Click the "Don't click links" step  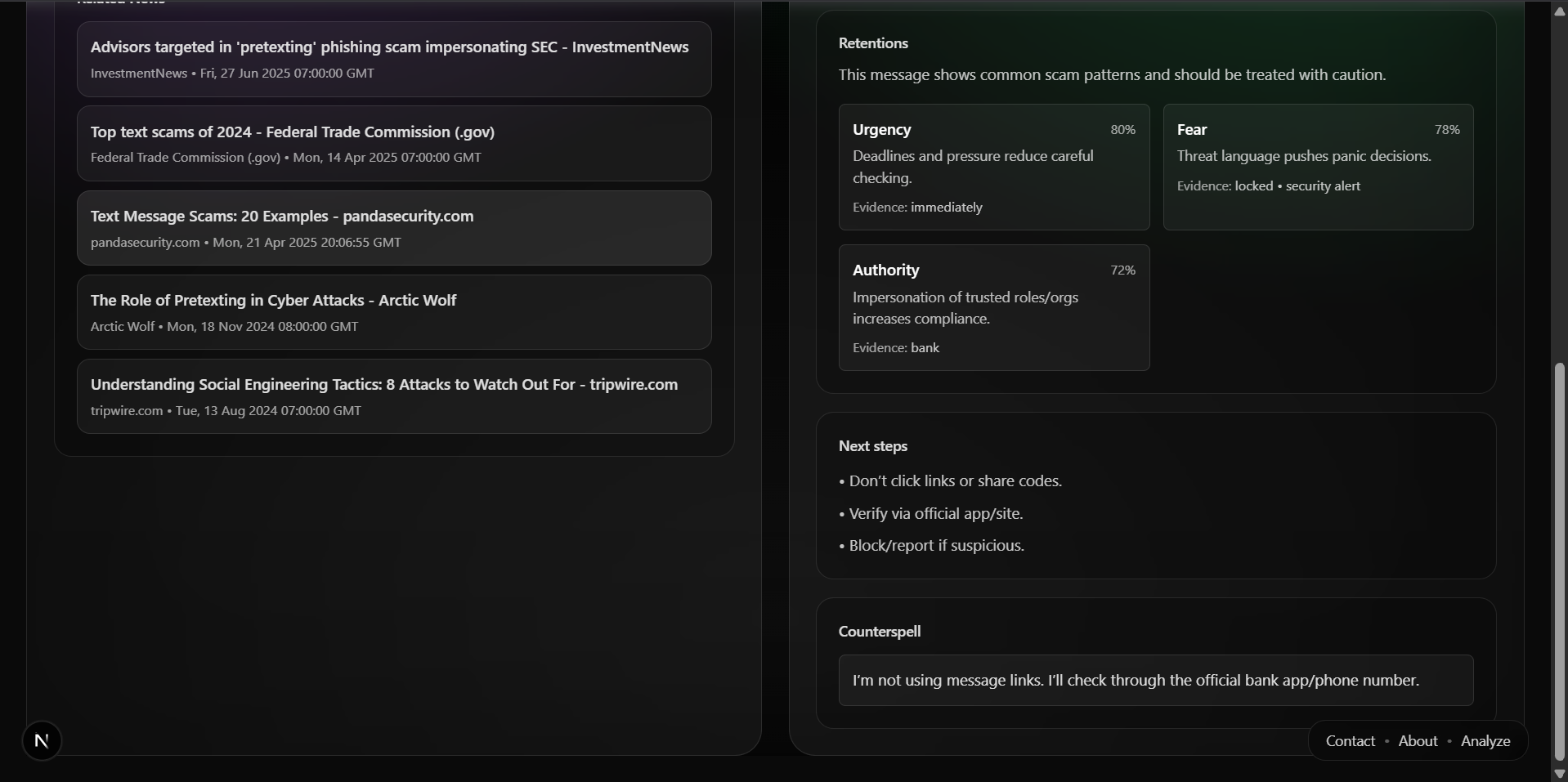click(x=955, y=481)
